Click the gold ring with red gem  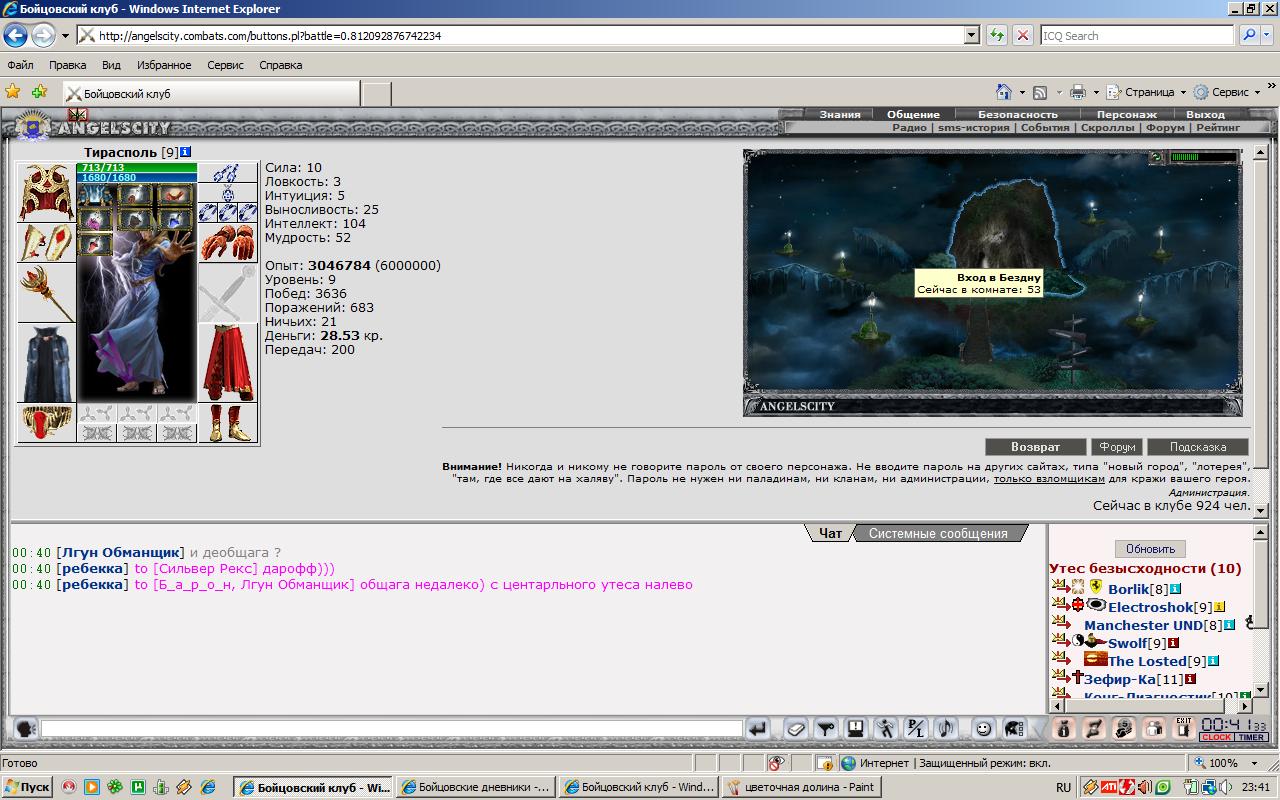[47, 423]
